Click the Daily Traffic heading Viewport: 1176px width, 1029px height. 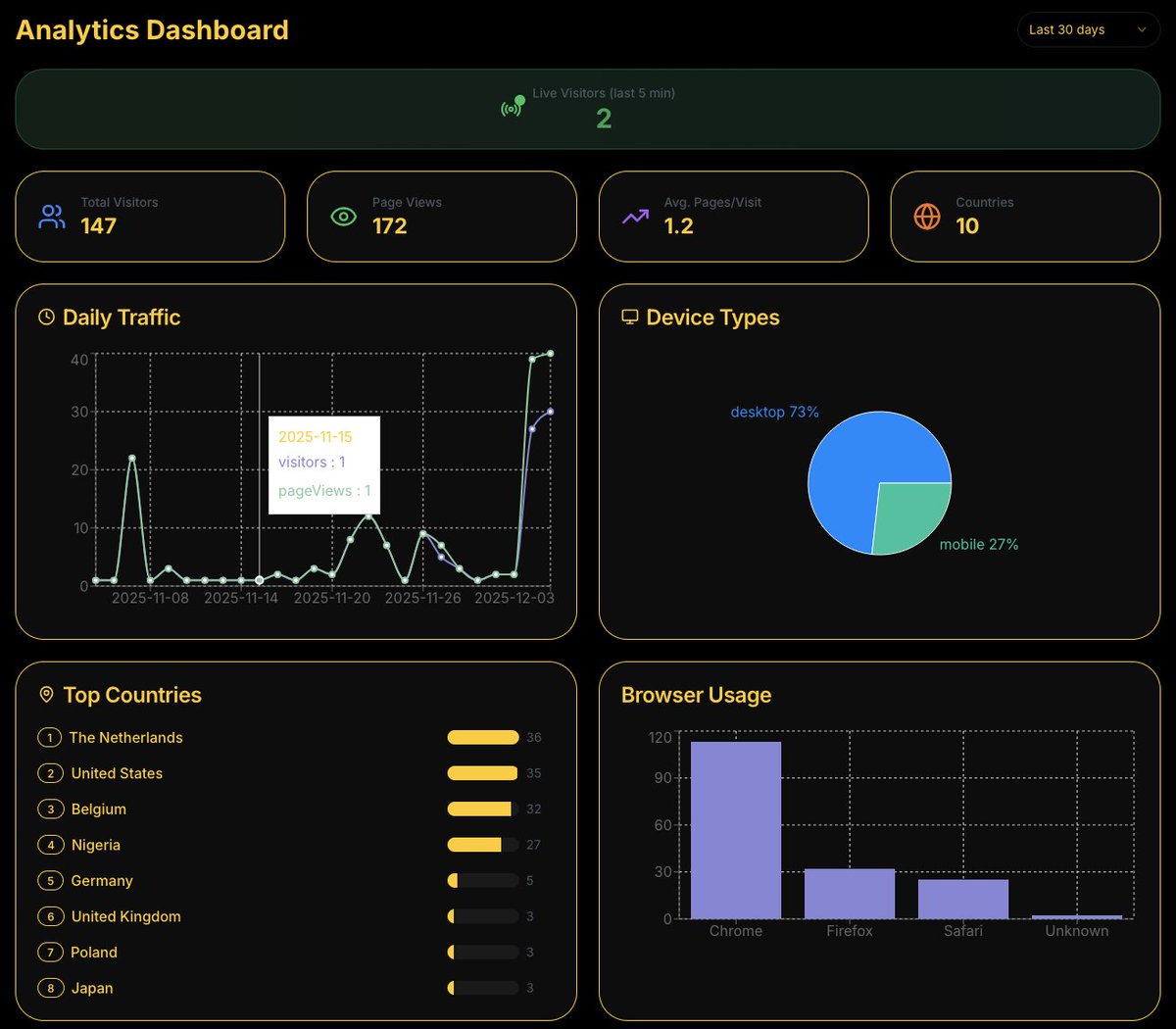122,318
